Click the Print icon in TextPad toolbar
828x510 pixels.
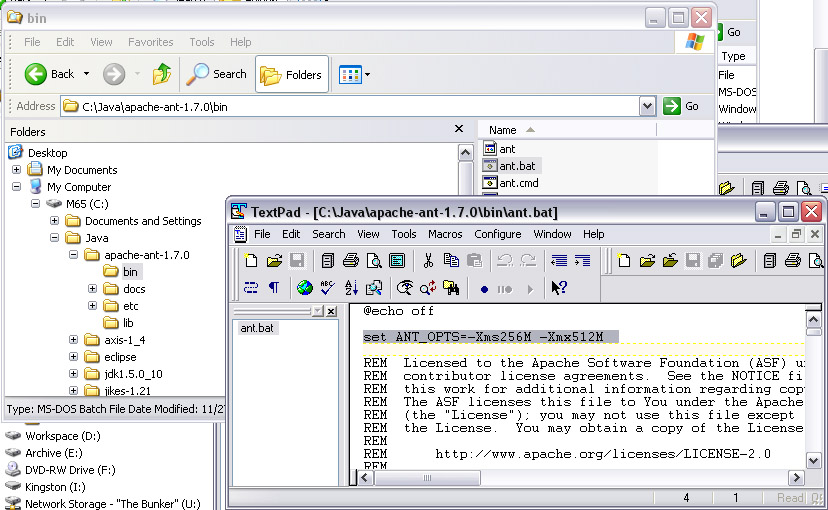click(x=351, y=261)
